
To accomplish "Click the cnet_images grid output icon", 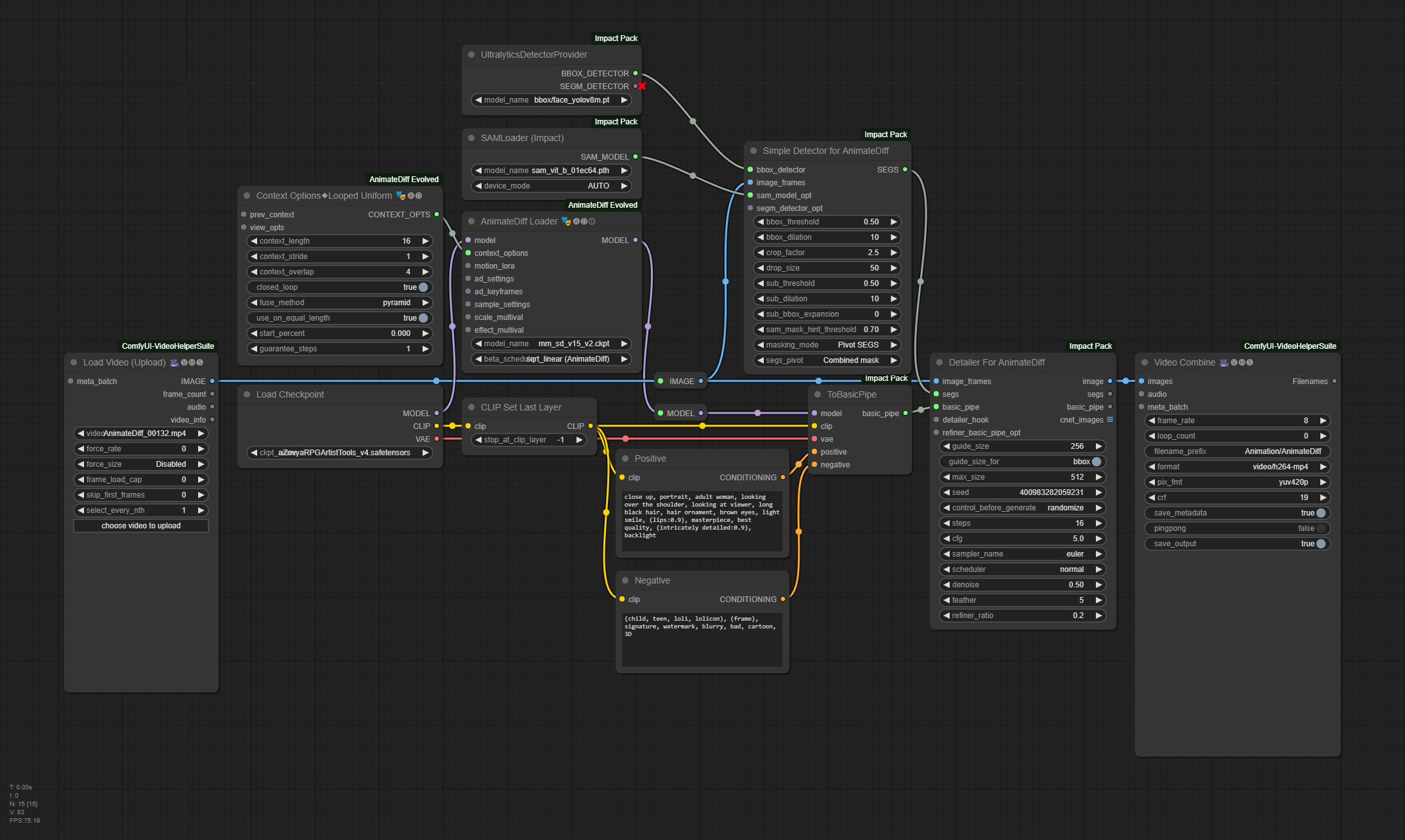I will tap(1110, 420).
